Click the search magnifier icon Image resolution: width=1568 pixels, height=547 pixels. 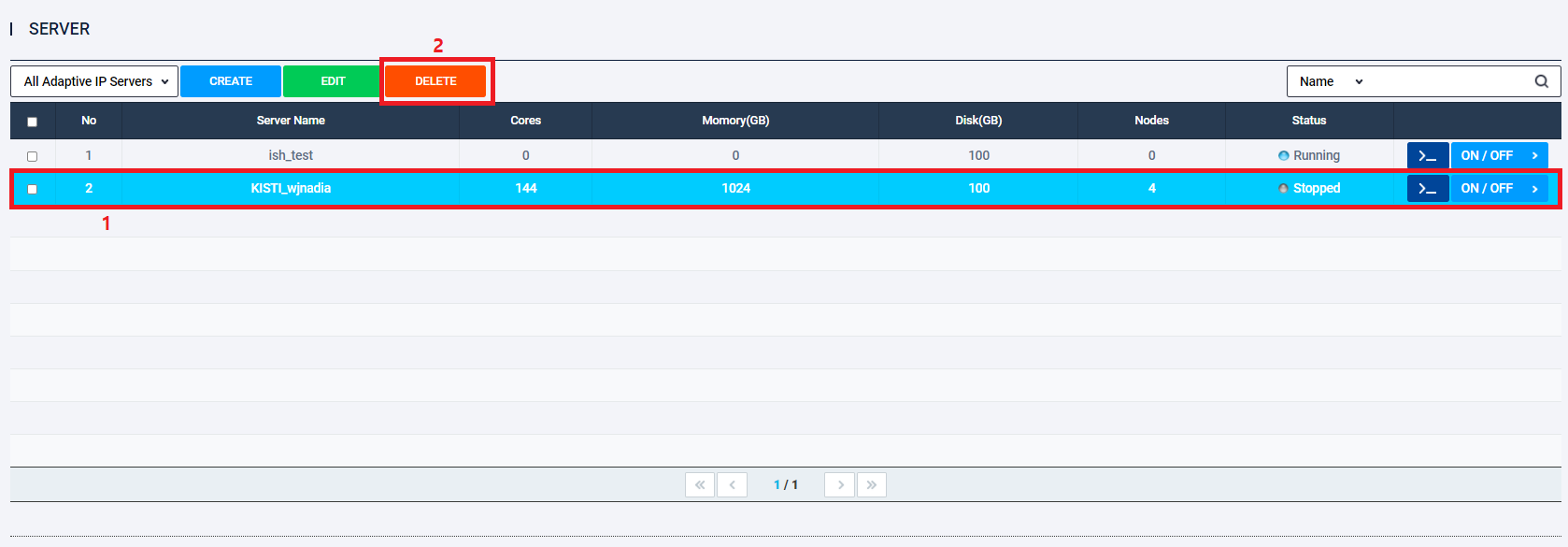(x=1541, y=81)
